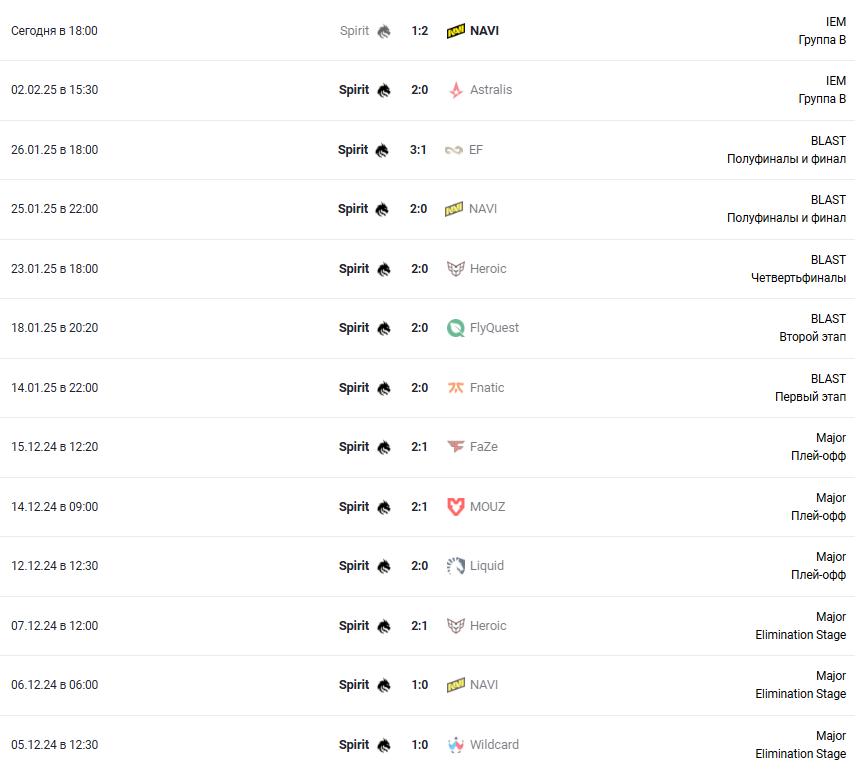Click the NAVI logo in today's match

455,31
